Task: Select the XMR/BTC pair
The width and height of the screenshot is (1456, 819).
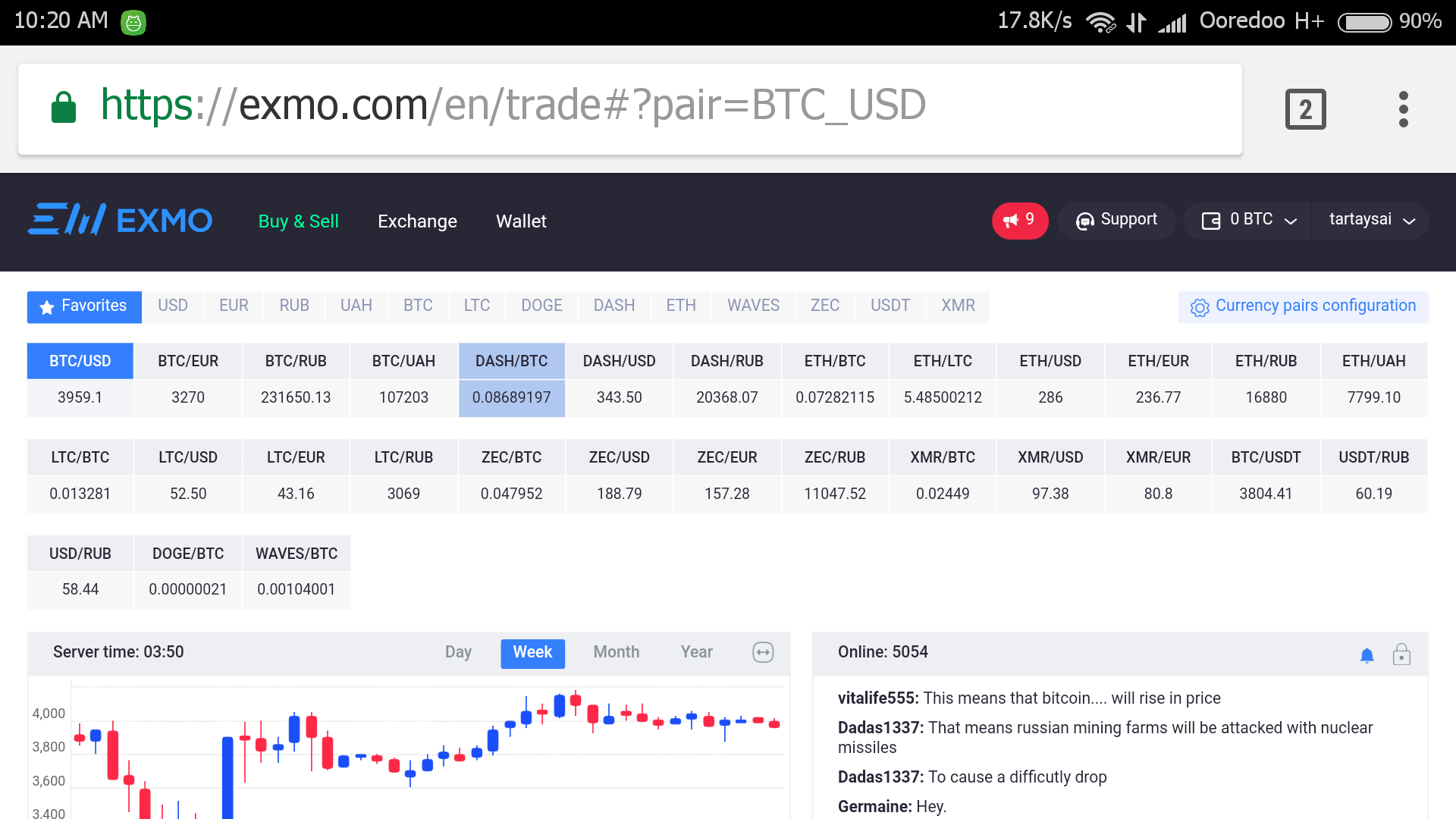Action: click(943, 475)
